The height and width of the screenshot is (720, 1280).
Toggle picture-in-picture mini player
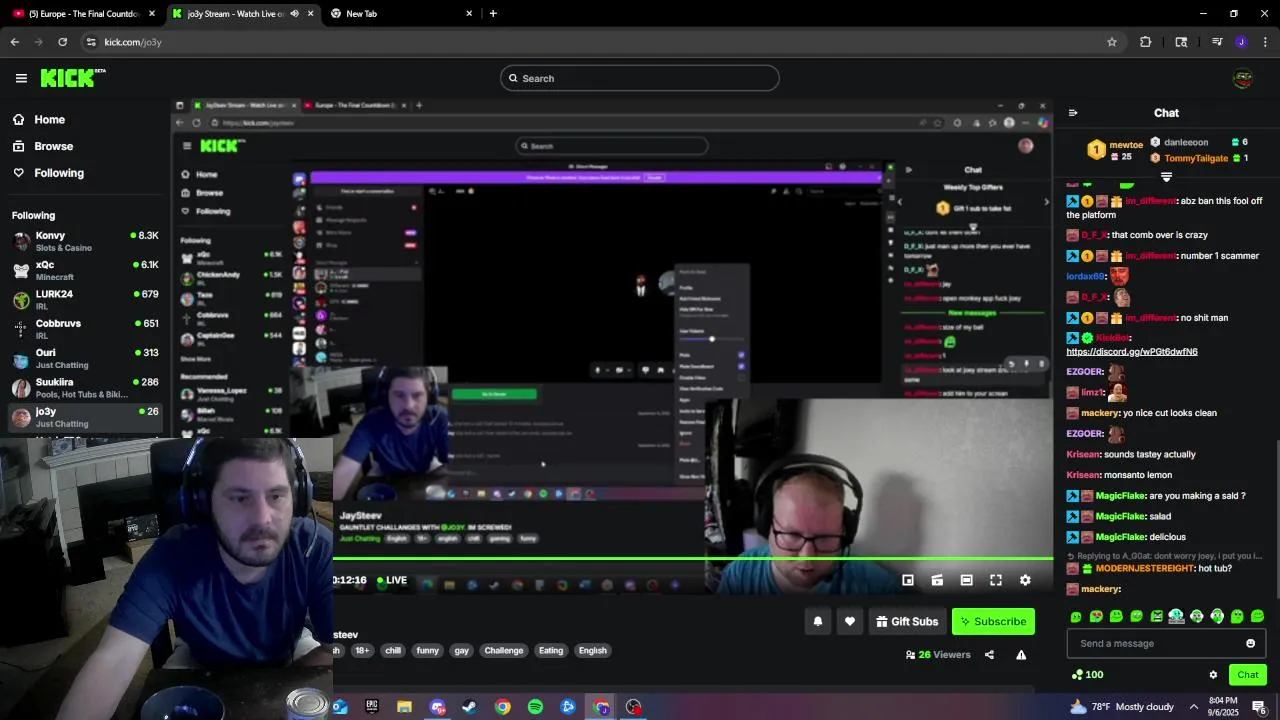(908, 580)
